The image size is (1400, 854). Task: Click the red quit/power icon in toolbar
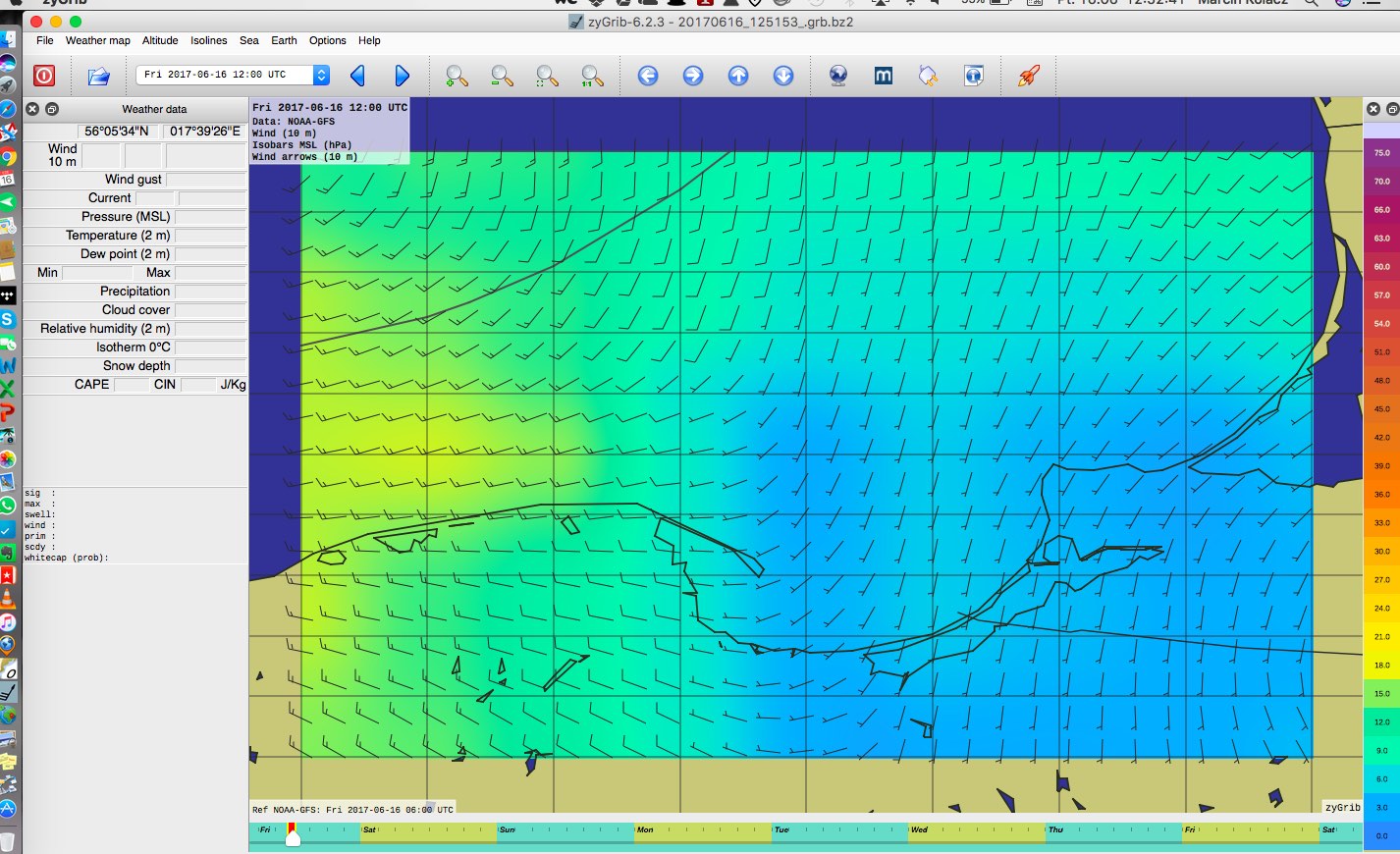(x=44, y=76)
